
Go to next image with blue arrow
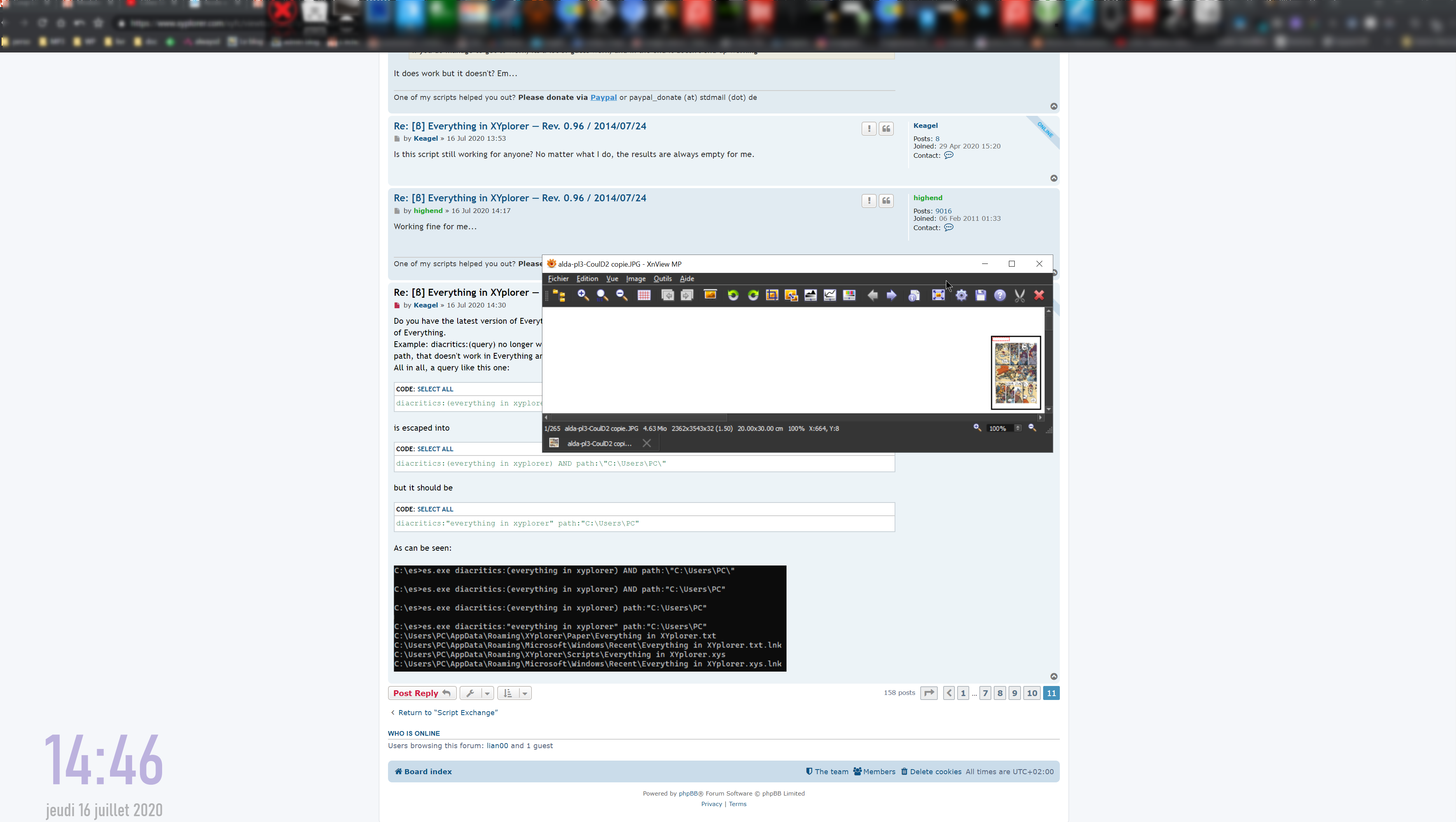pyautogui.click(x=891, y=295)
